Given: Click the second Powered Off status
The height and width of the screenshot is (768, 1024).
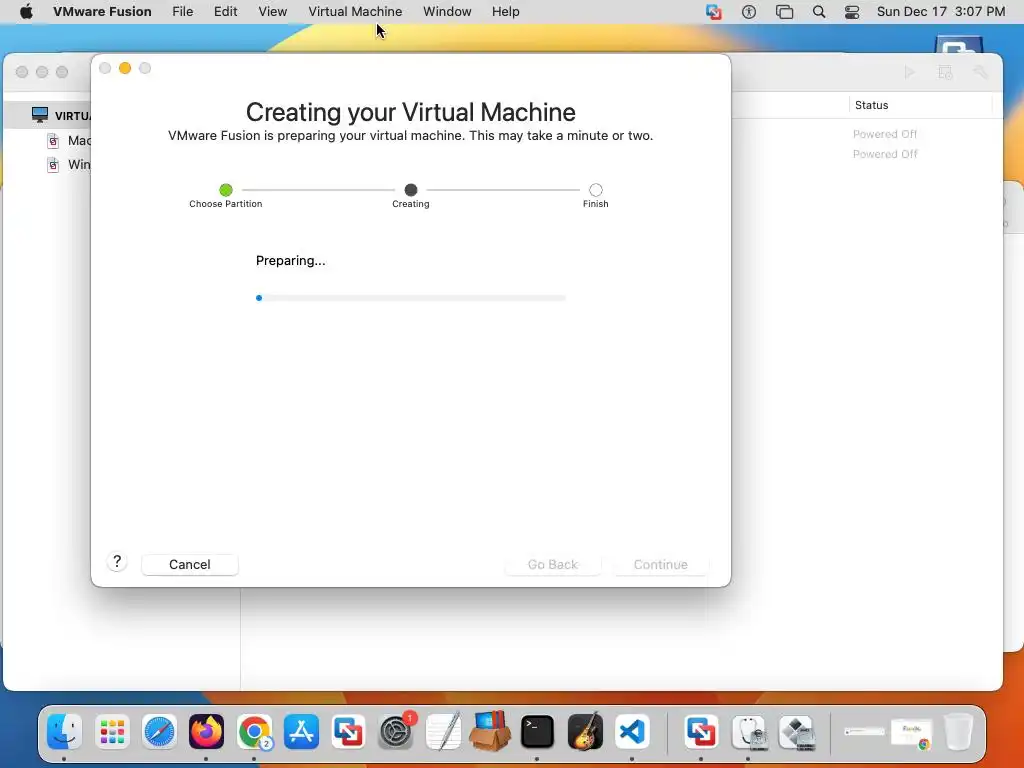Looking at the screenshot, I should pos(885,154).
